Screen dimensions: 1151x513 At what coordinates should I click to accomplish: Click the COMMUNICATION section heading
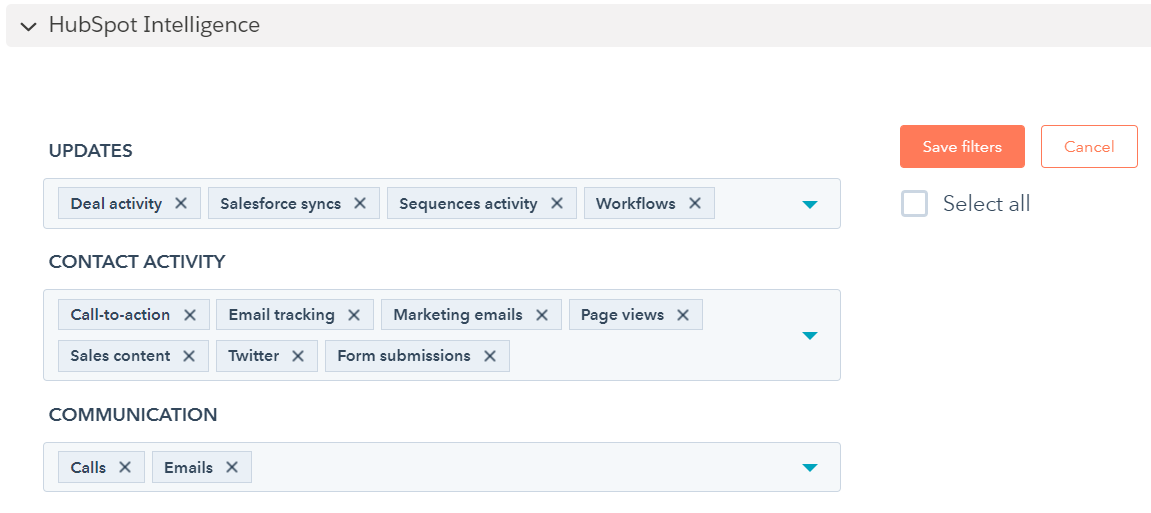pos(133,415)
